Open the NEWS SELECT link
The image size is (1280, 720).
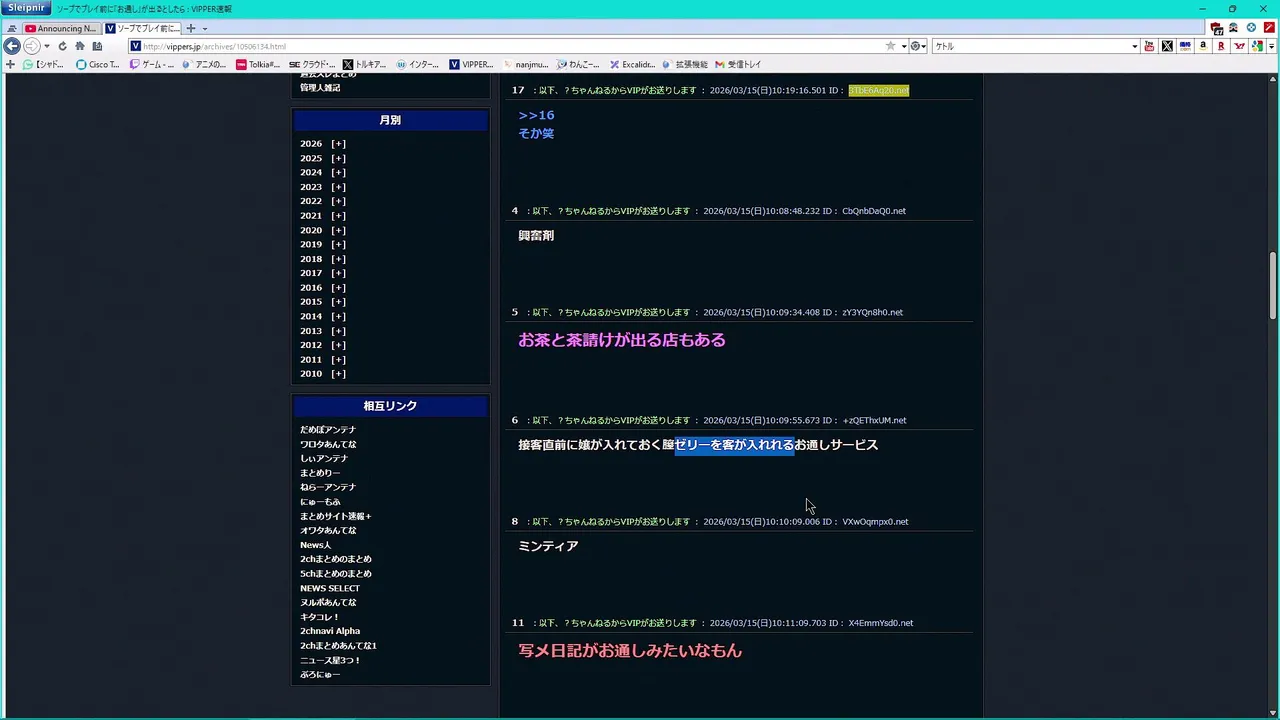point(330,588)
